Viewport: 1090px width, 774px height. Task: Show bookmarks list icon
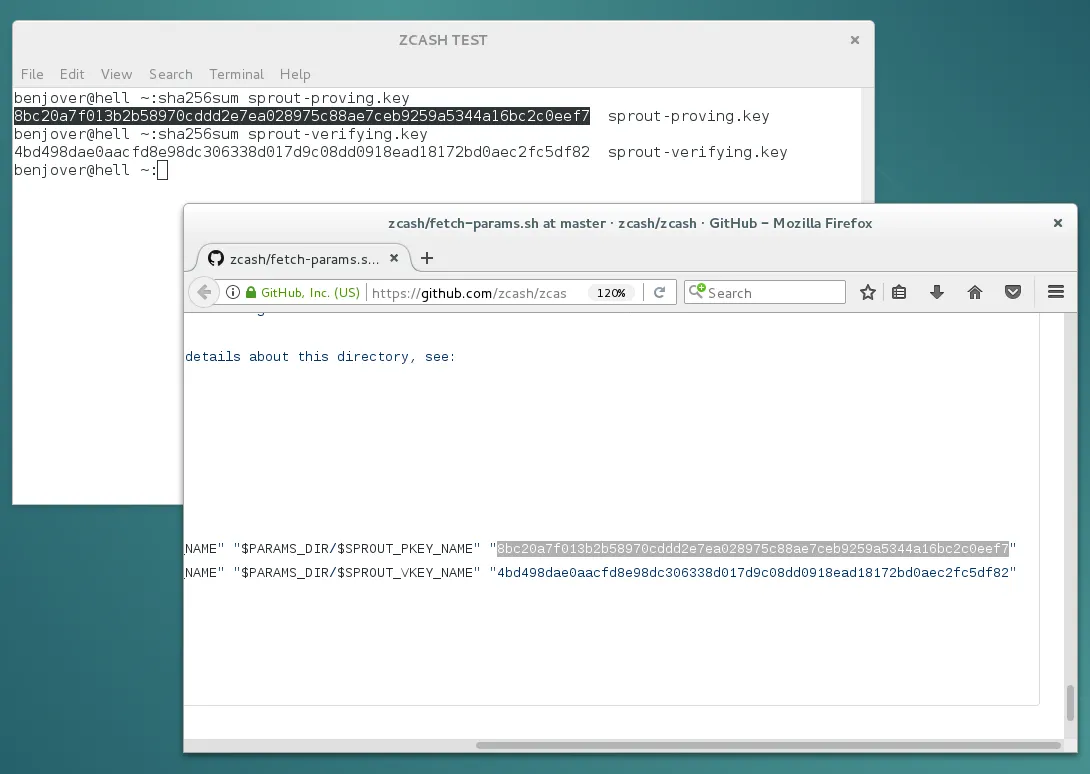pos(899,293)
